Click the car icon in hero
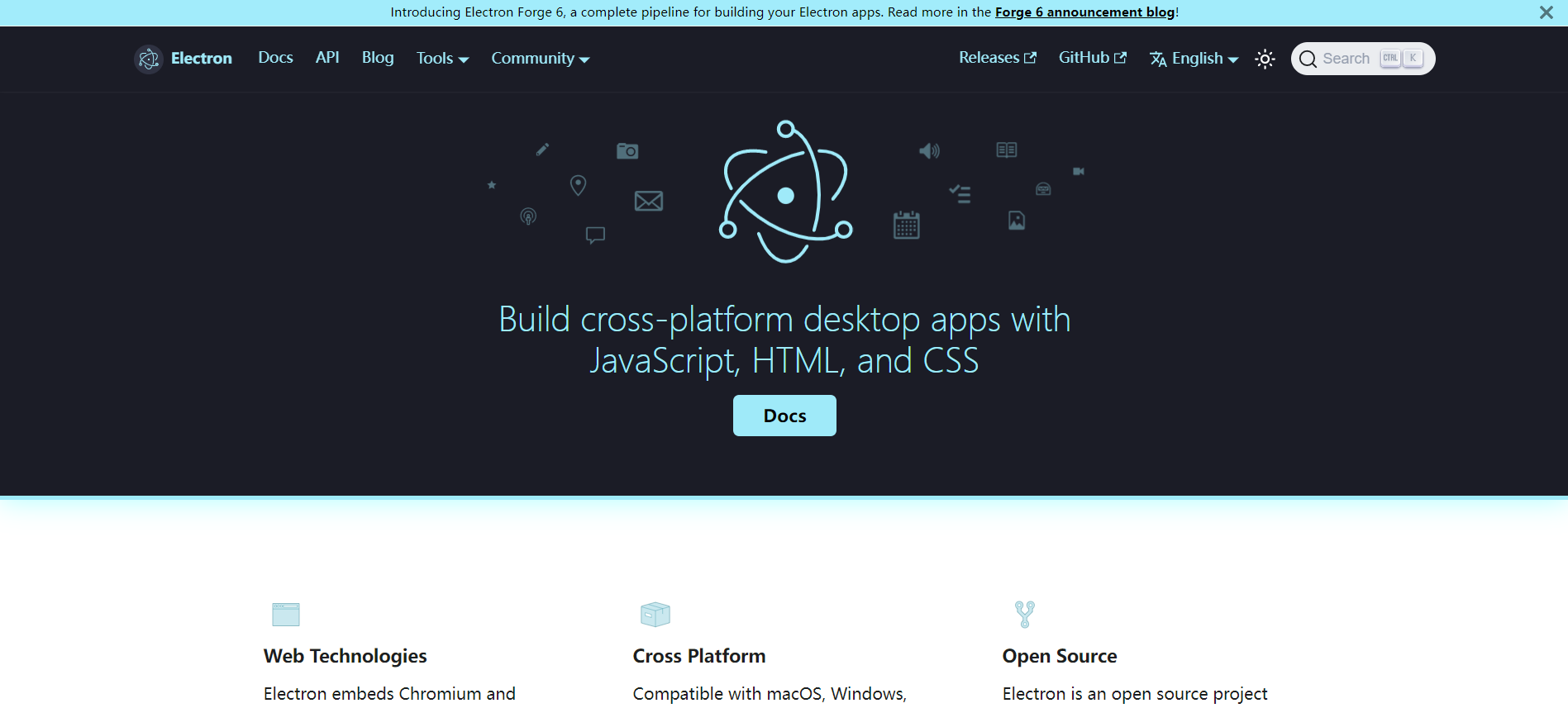 click(x=1043, y=189)
